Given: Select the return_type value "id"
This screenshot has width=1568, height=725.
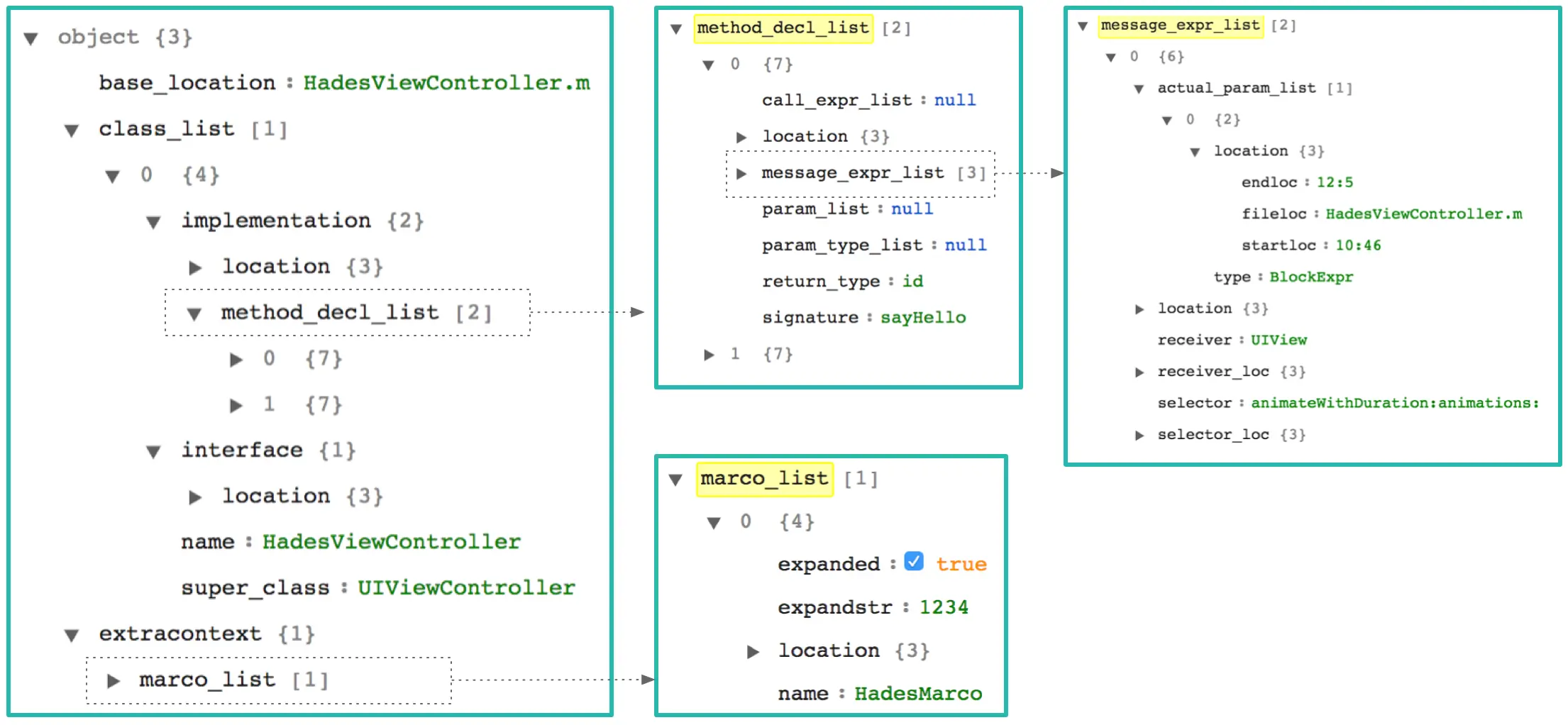Looking at the screenshot, I should tap(913, 281).
